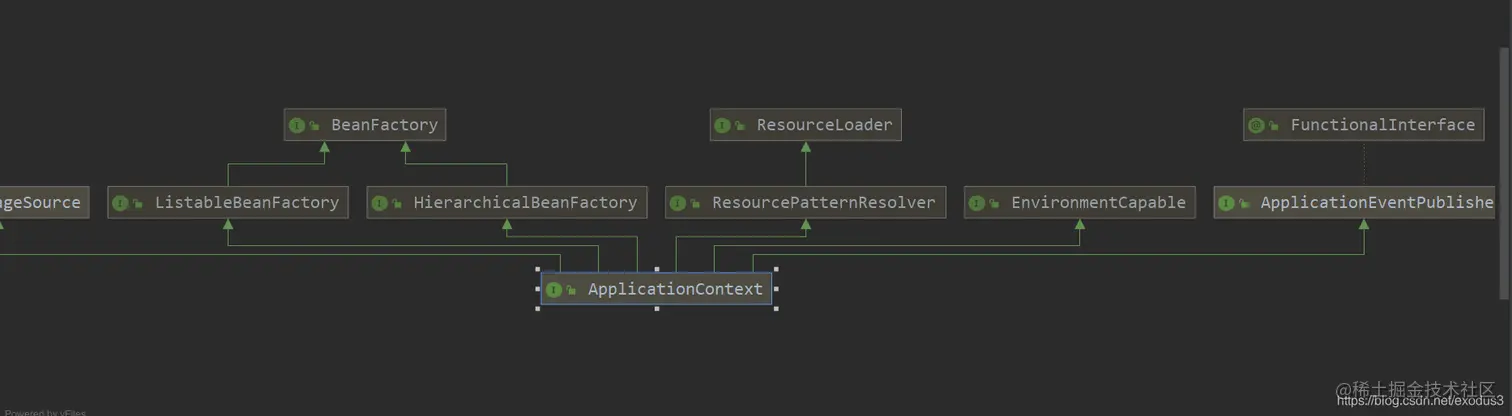Select the ResourcePatternResolver node
This screenshot has height=416, width=1512.
805,202
